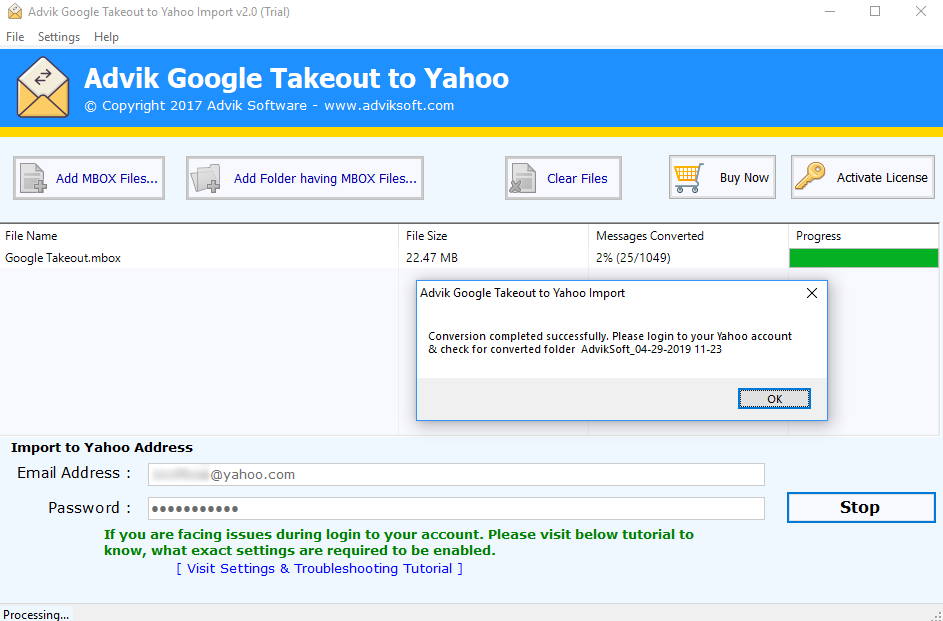This screenshot has height=621, width=943.
Task: Click the Password input field
Action: tap(456, 509)
